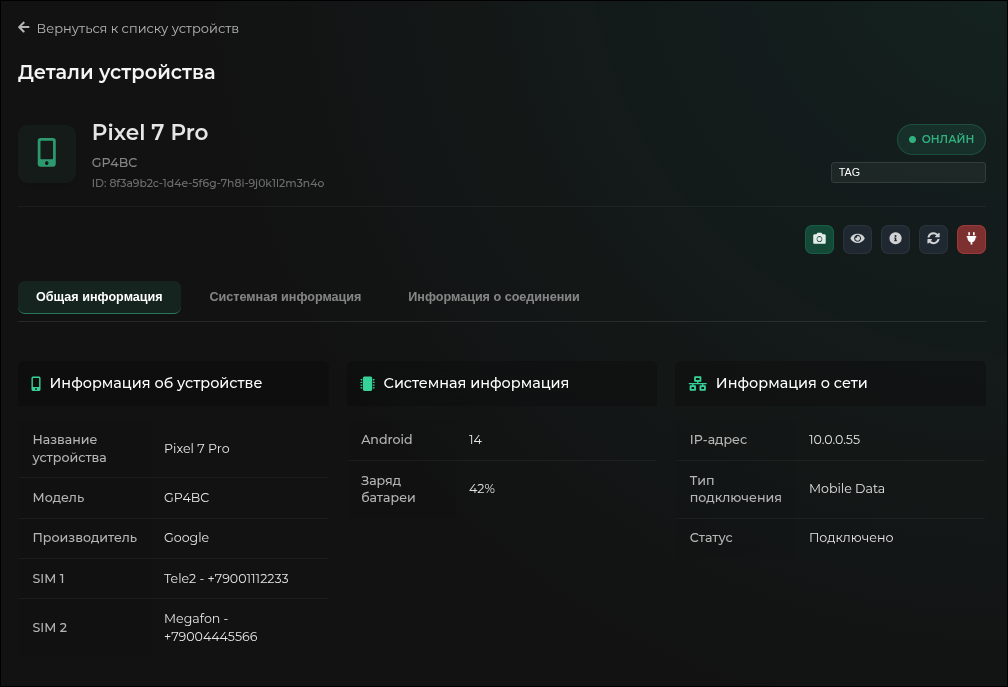
Task: Switch to the Системная информация tab
Action: click(285, 297)
